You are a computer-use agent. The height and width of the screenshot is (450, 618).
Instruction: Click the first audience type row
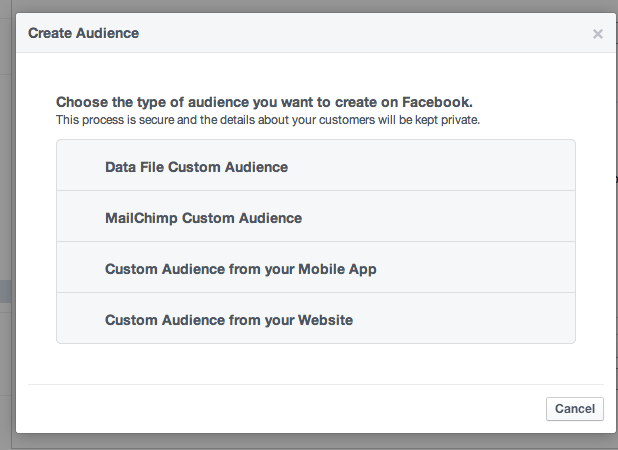point(316,166)
